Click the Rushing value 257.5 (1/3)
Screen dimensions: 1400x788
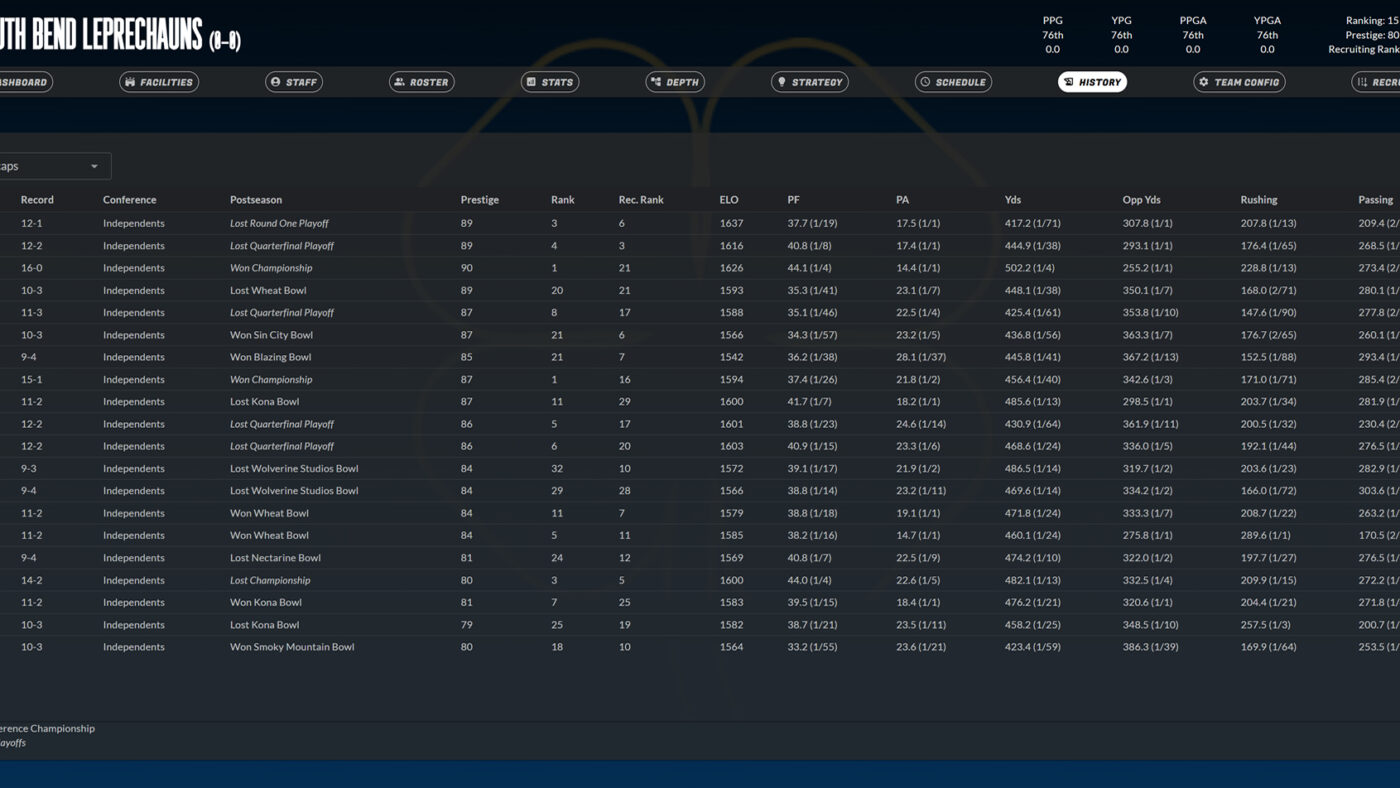1266,625
